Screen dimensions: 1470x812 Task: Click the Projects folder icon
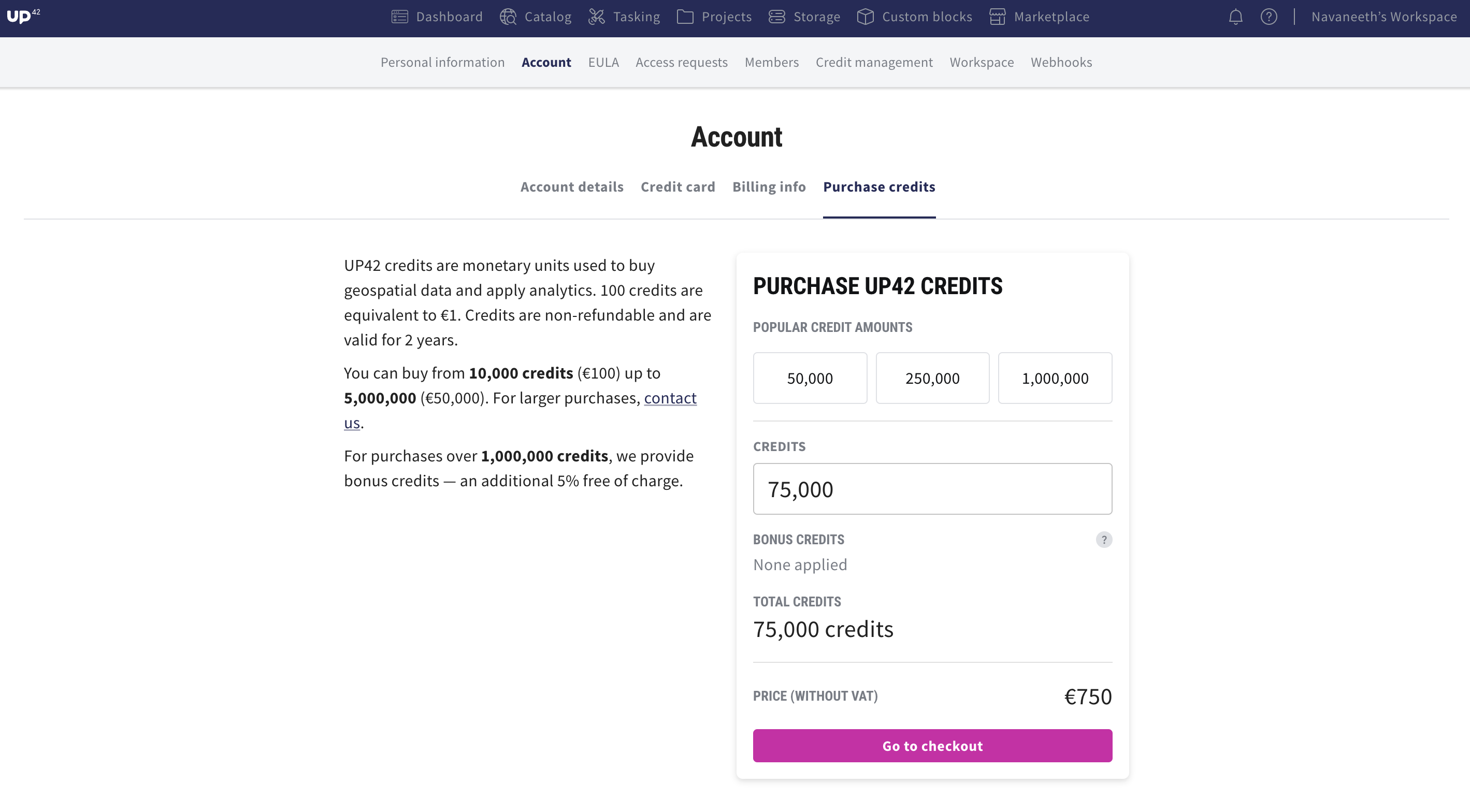coord(685,17)
